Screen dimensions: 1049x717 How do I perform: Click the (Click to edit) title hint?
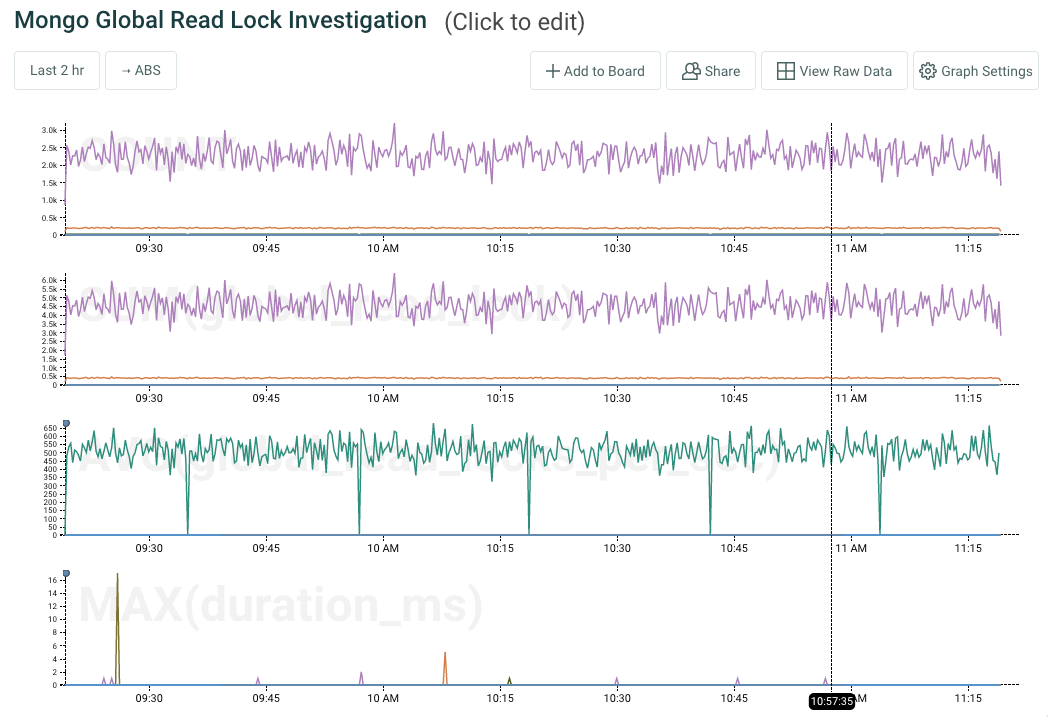tap(514, 22)
